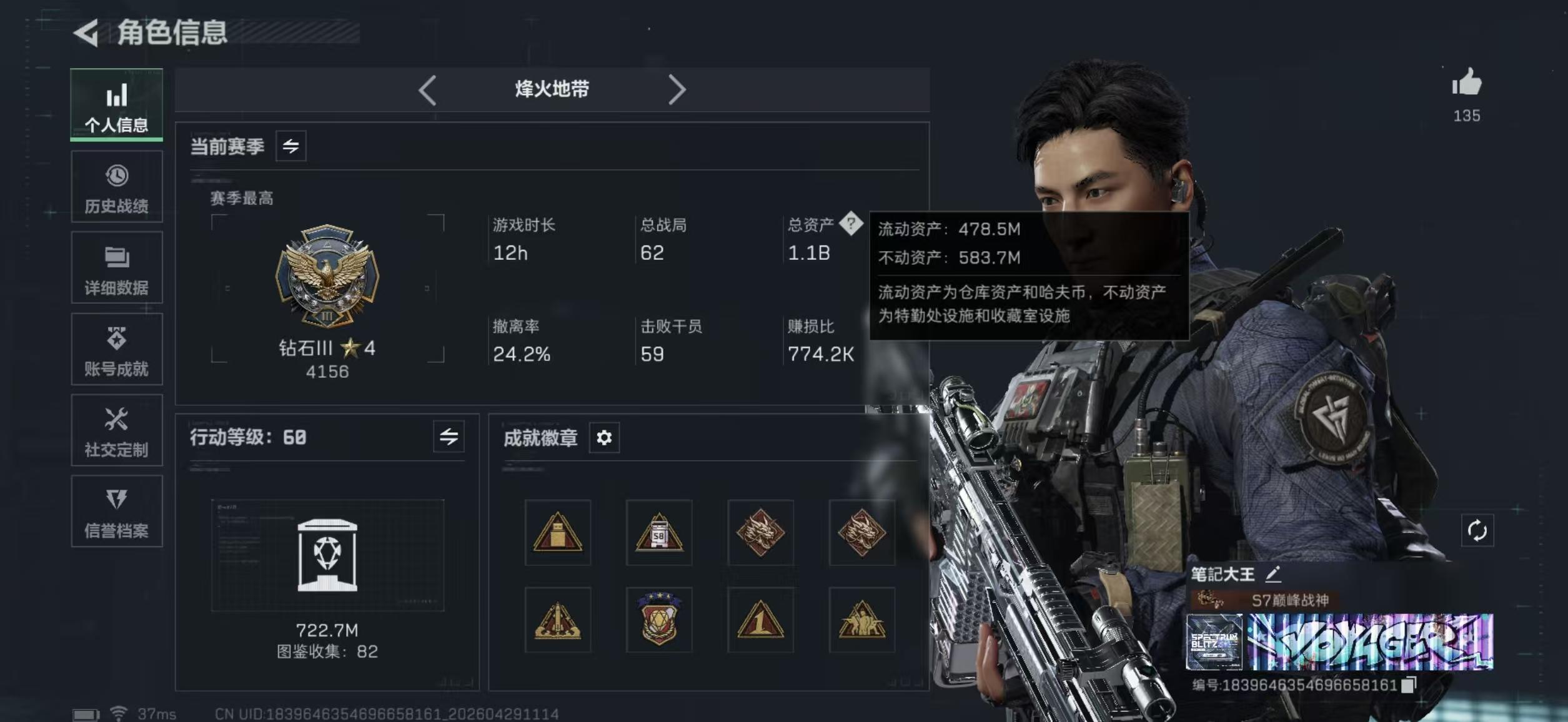
Task: Open 信誉档案 sidebar icon
Action: tap(117, 511)
